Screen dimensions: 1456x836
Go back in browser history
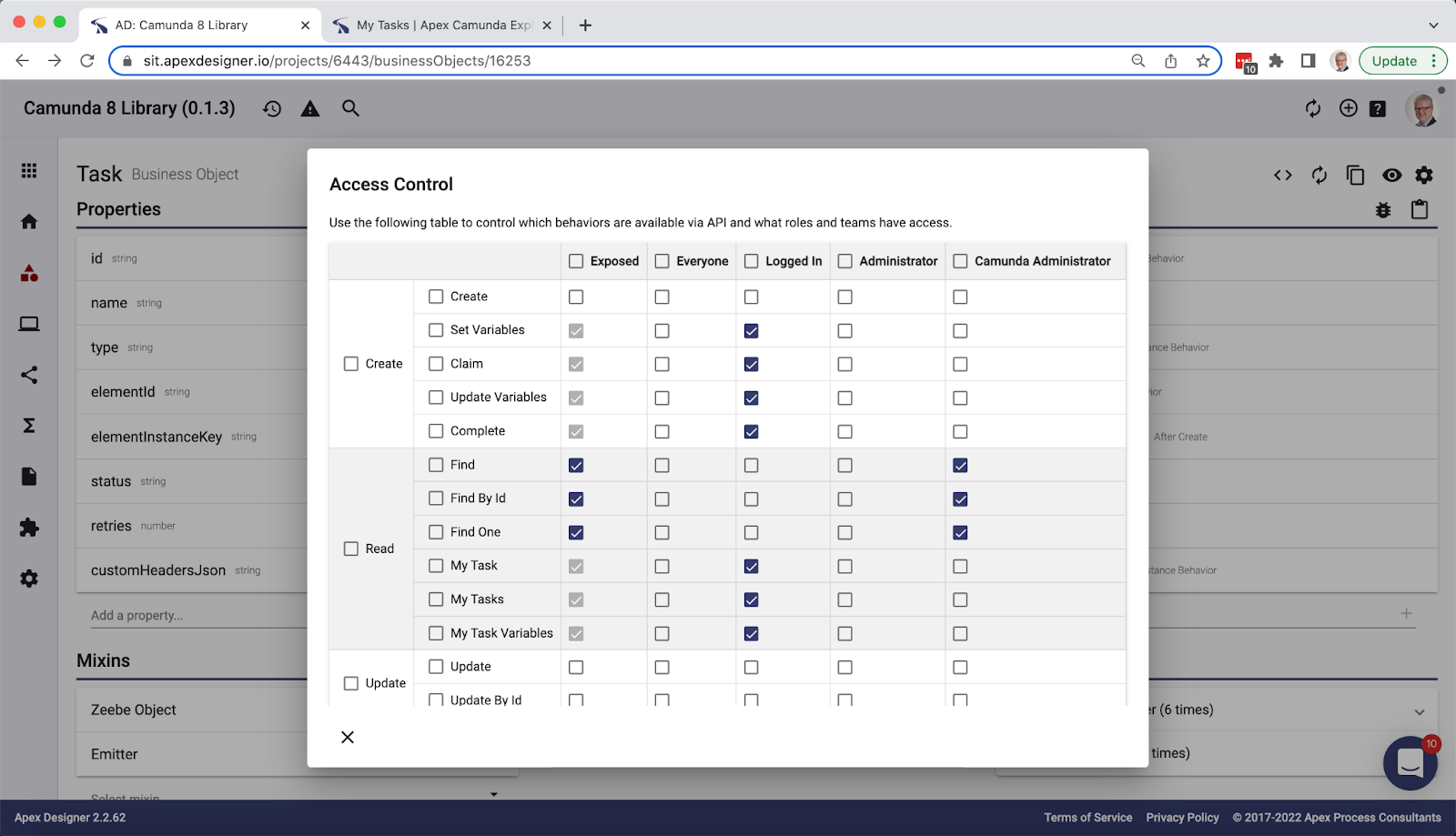coord(22,61)
